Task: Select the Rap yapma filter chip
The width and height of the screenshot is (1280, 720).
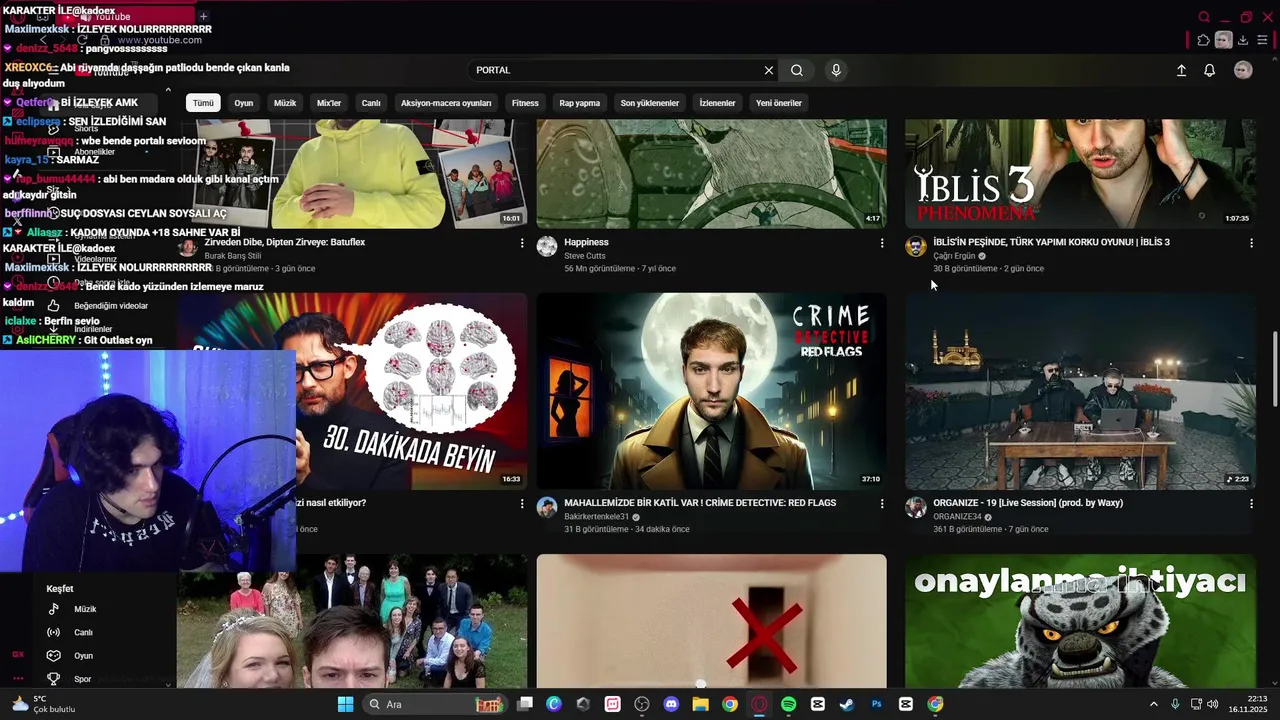Action: tap(580, 103)
